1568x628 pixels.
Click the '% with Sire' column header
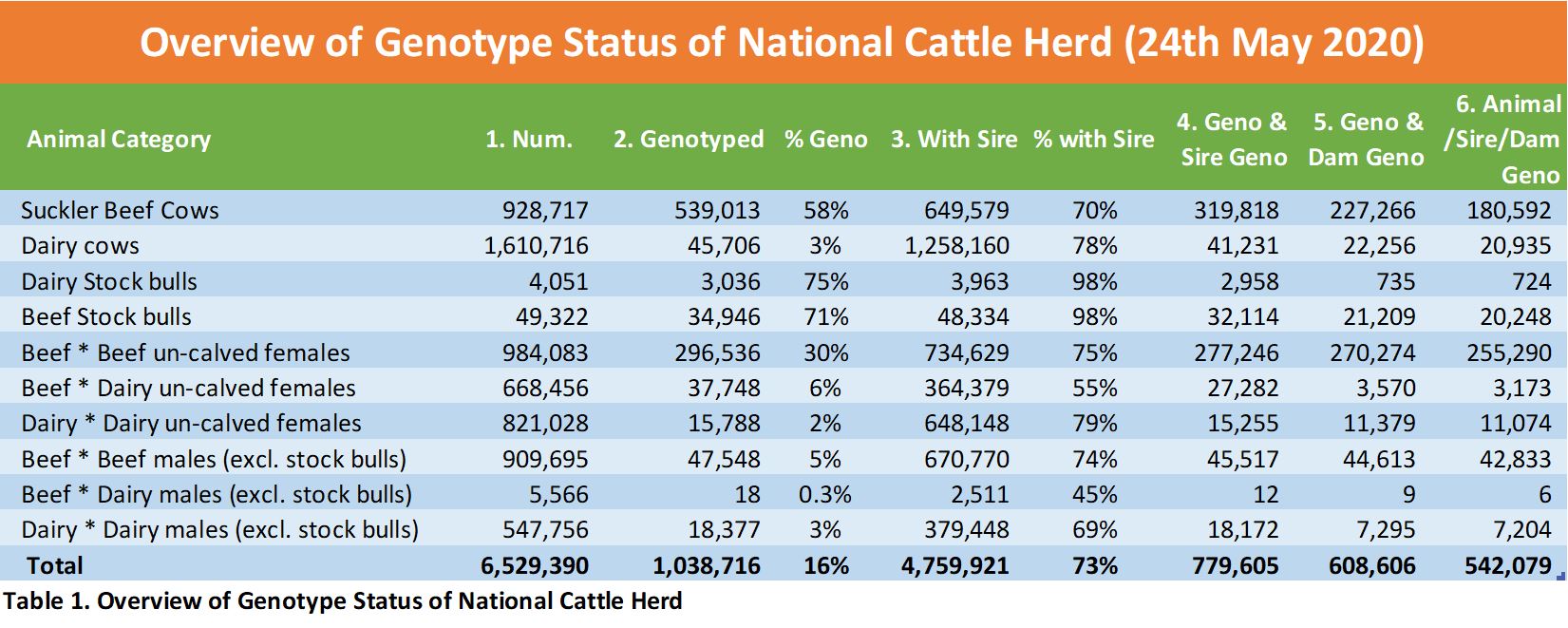click(1094, 140)
